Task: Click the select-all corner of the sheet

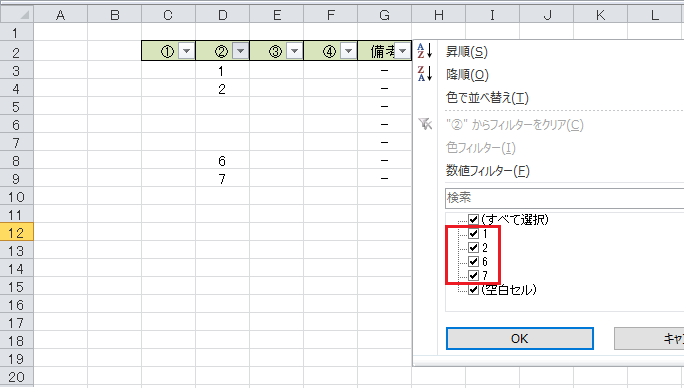Action: [17, 15]
